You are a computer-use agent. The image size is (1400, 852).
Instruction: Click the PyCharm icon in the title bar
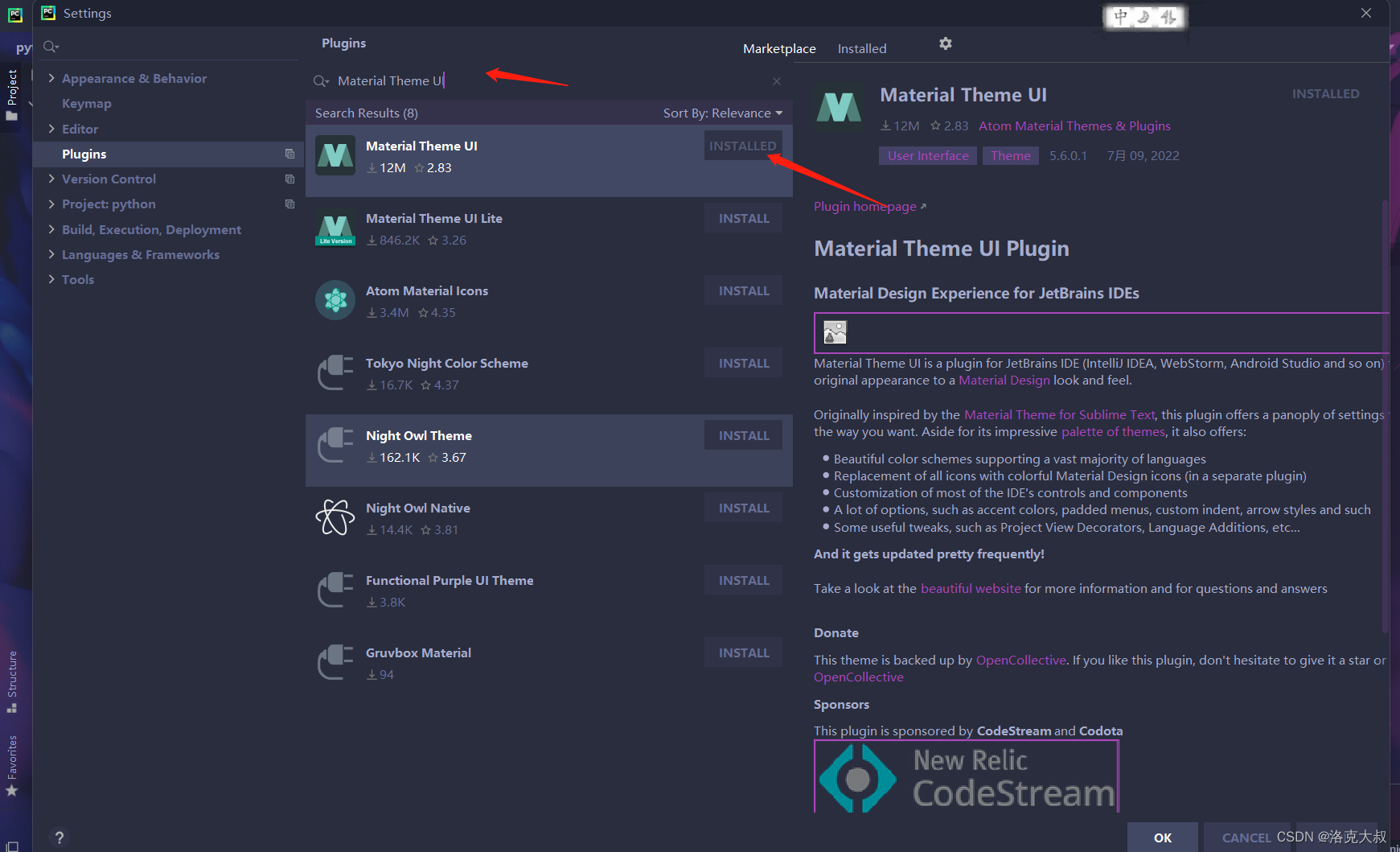(47, 13)
